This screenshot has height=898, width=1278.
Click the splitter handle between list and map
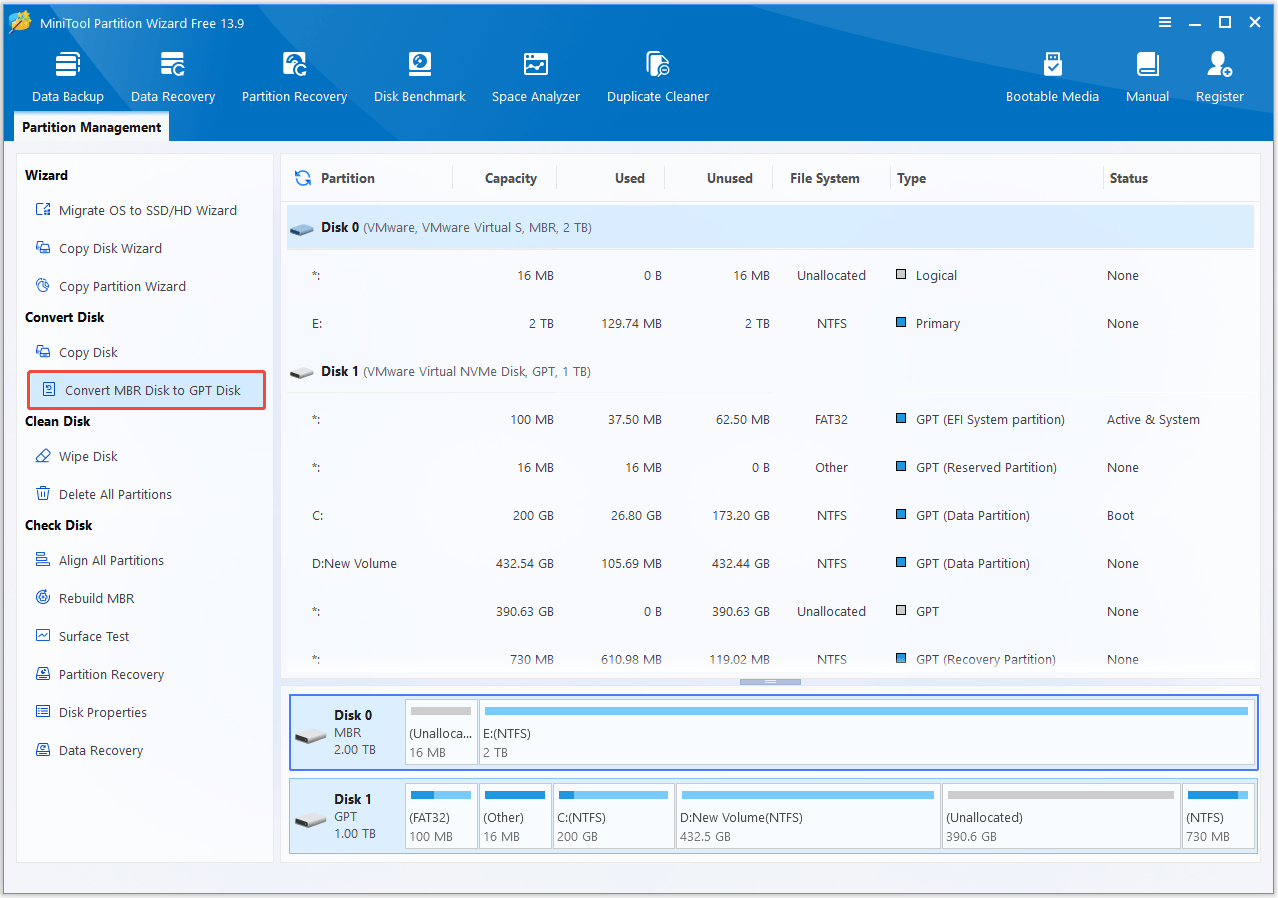click(x=770, y=682)
